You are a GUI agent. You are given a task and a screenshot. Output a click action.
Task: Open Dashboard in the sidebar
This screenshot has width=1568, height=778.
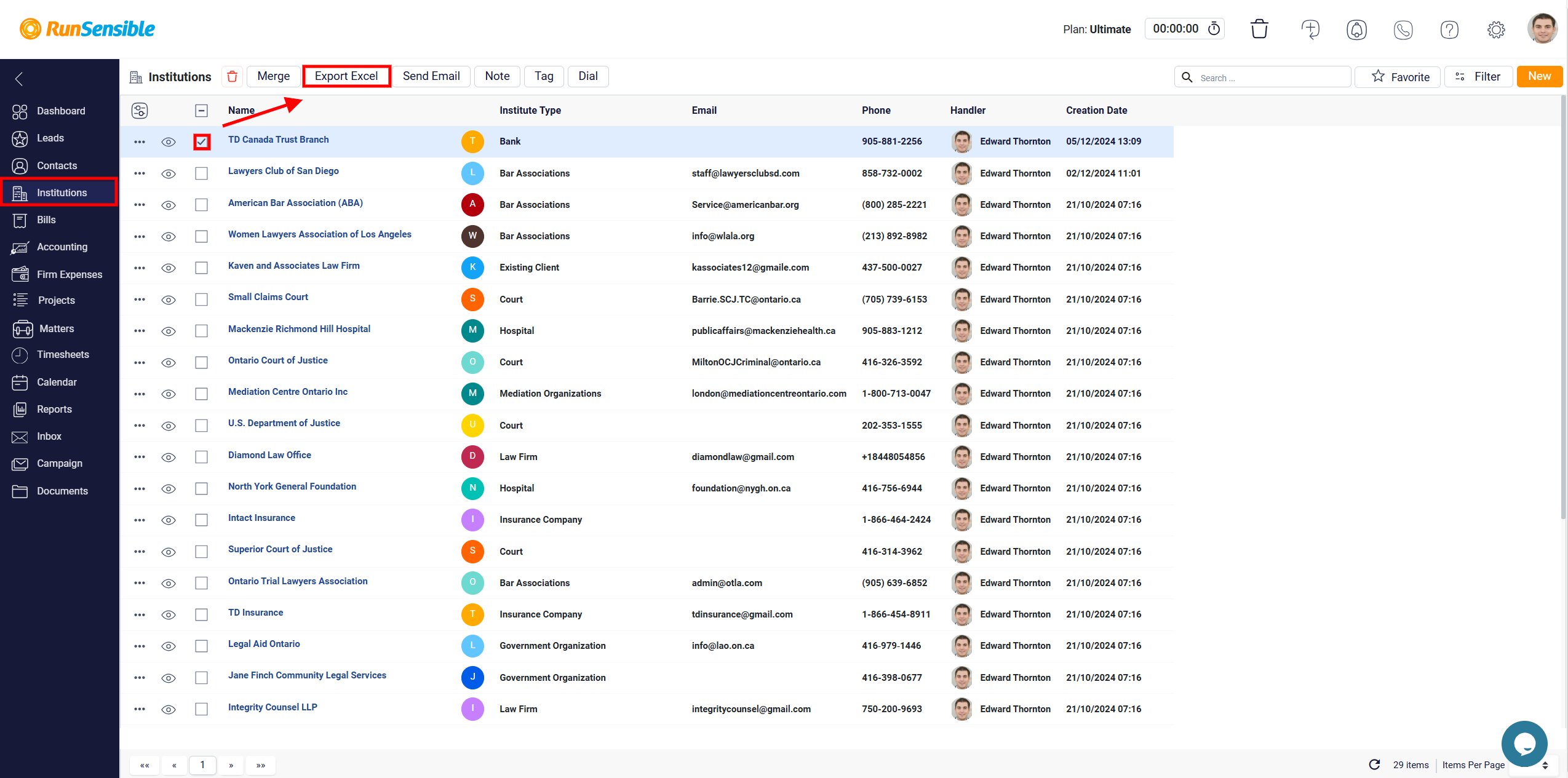(60, 111)
